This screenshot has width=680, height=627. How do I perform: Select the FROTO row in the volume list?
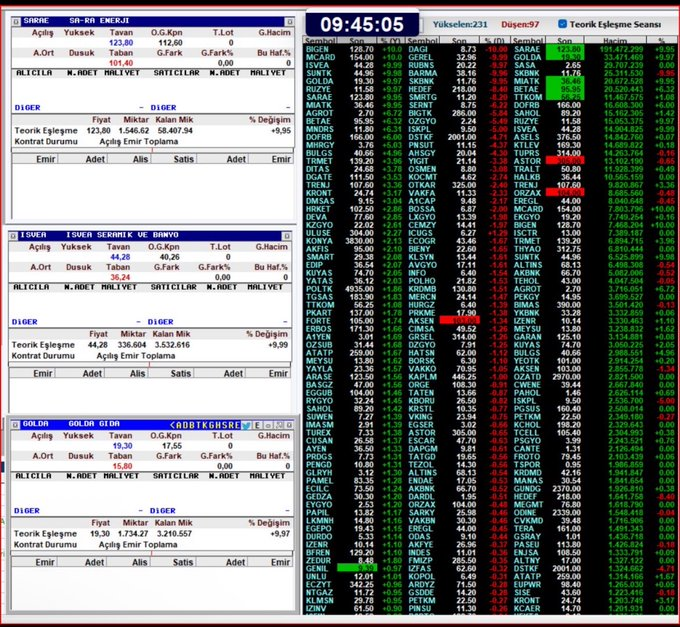click(594, 456)
